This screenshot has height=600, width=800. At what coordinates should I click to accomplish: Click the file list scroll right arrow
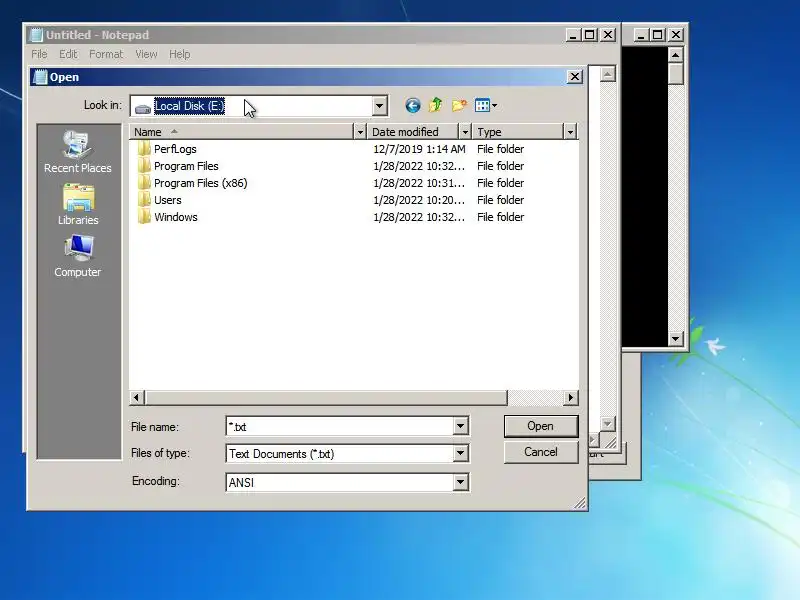click(571, 397)
